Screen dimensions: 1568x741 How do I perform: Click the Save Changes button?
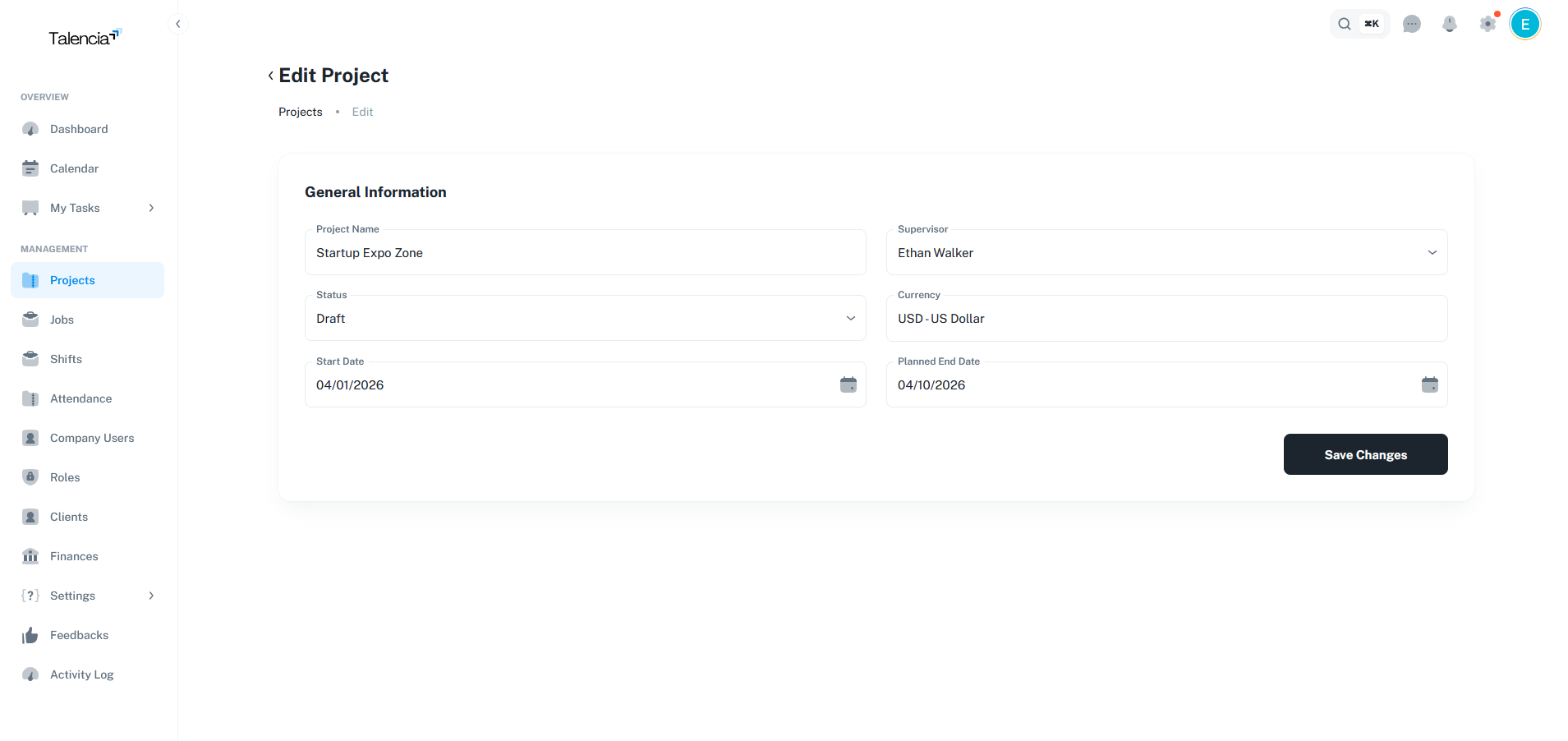coord(1365,454)
